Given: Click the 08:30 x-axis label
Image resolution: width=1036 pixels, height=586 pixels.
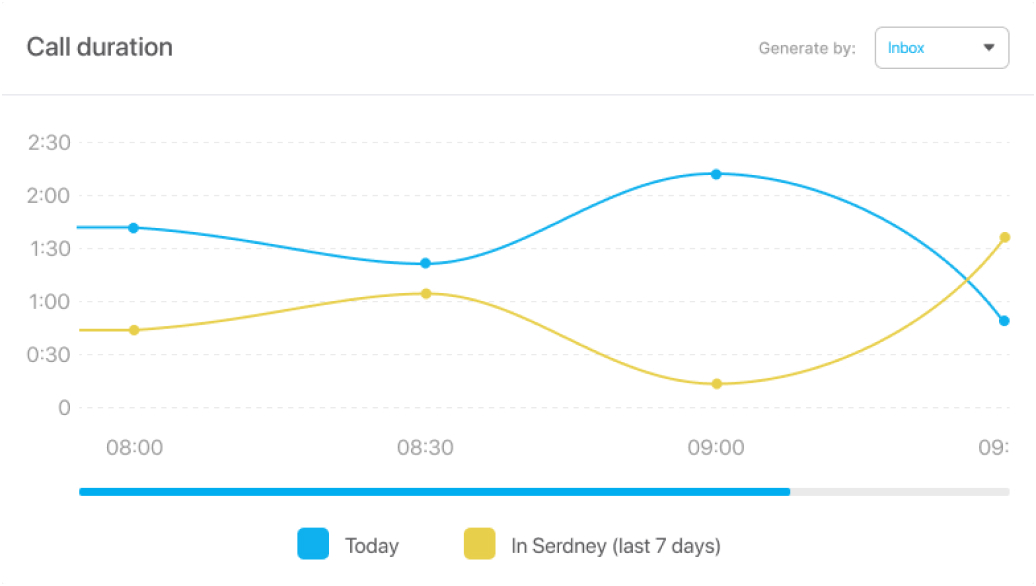Looking at the screenshot, I should pos(425,448).
